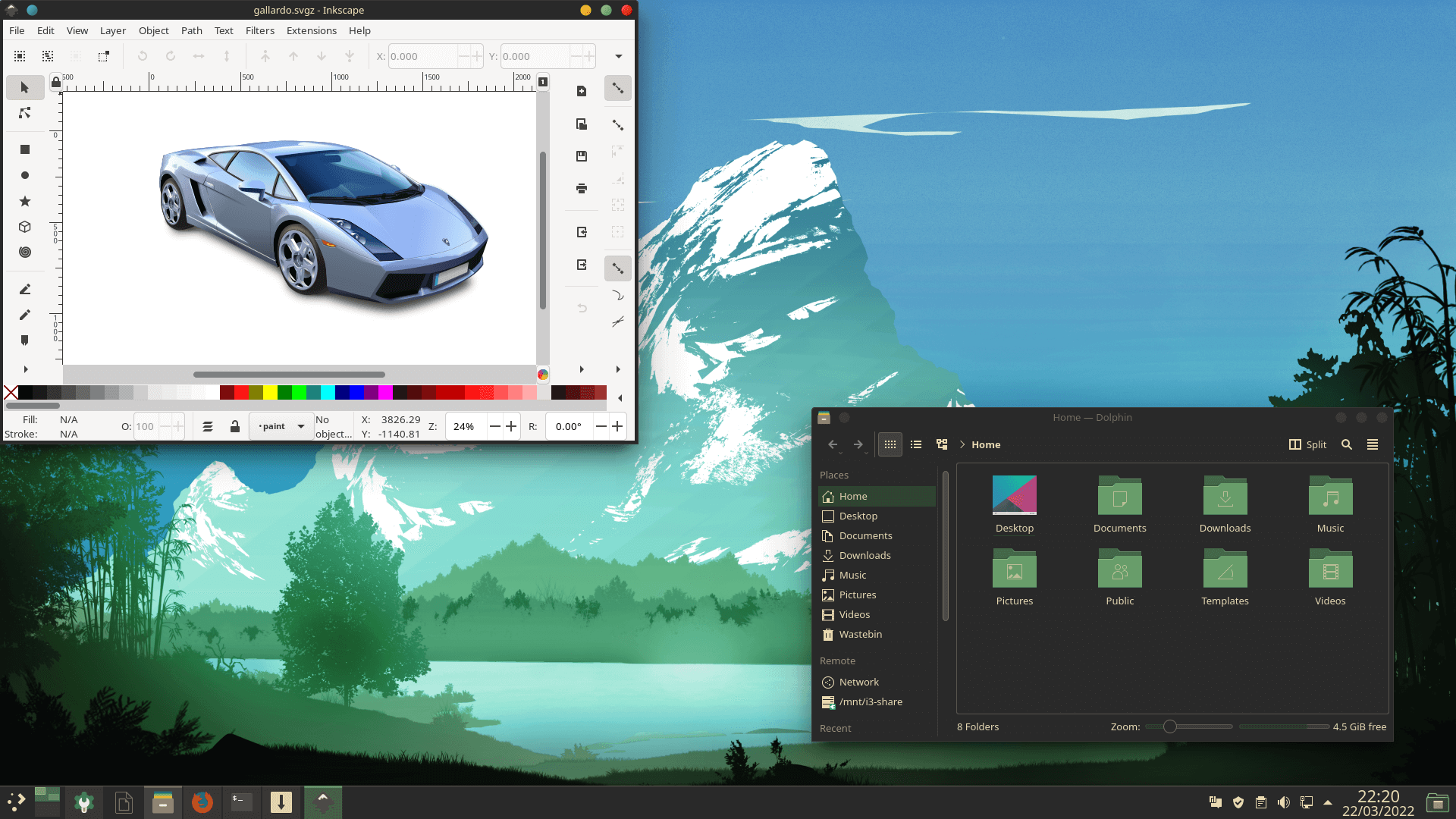The height and width of the screenshot is (819, 1456).
Task: Switch Dolphin to icons view mode
Action: pos(890,444)
